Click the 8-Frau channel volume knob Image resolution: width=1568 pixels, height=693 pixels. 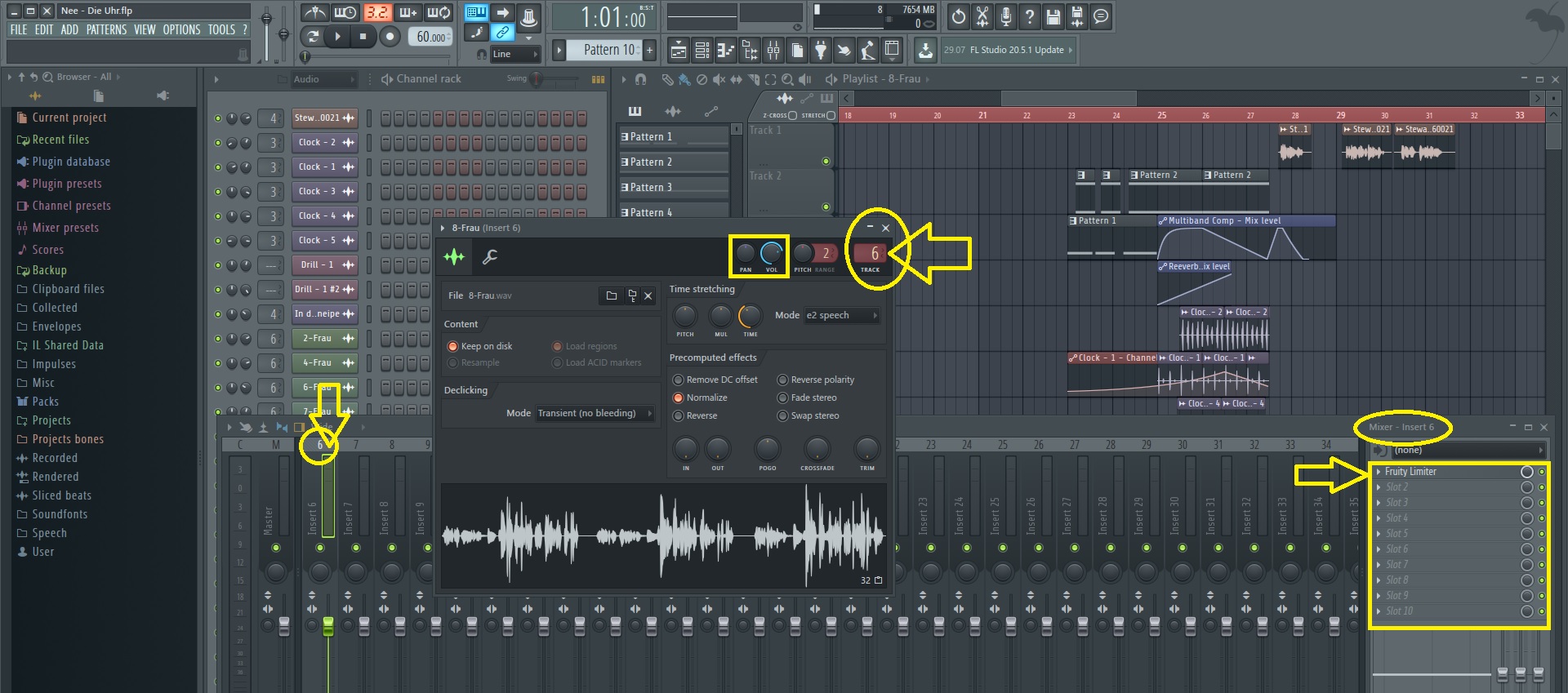771,253
